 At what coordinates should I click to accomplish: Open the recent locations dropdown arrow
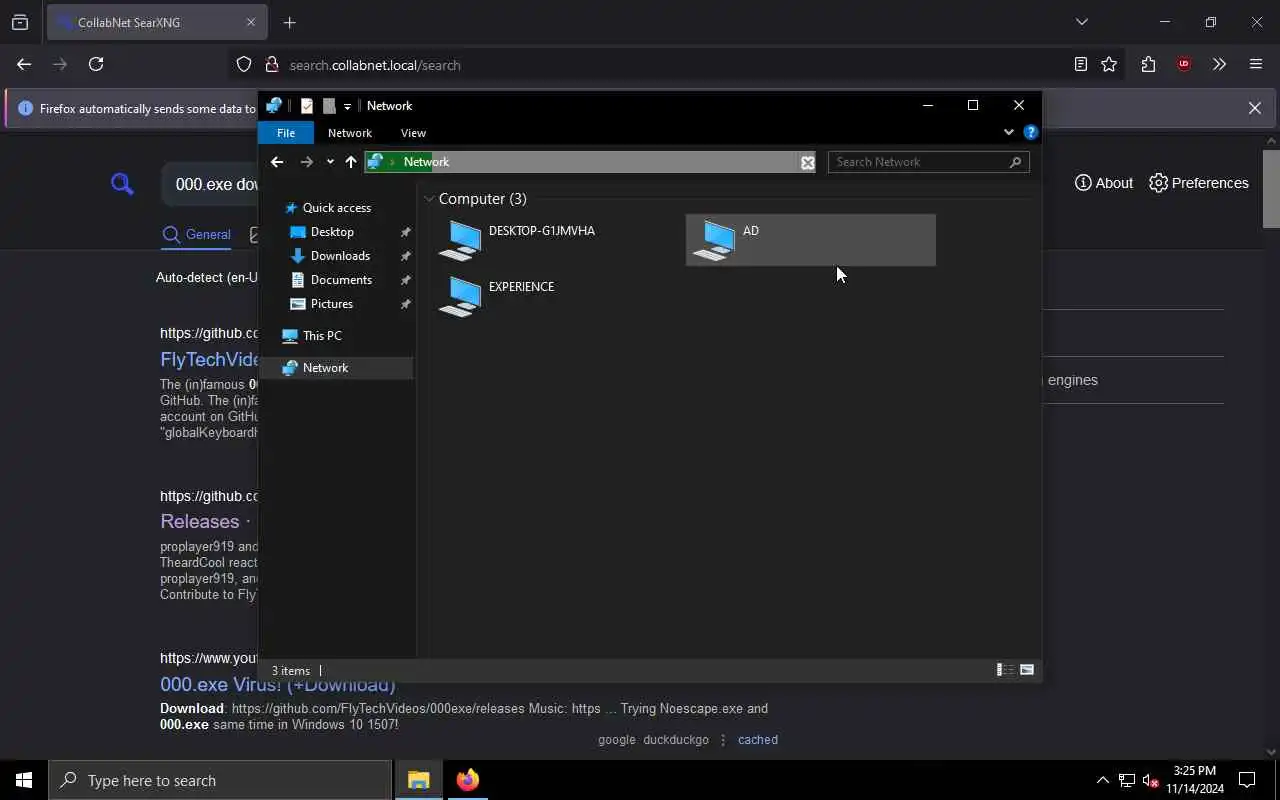point(330,162)
